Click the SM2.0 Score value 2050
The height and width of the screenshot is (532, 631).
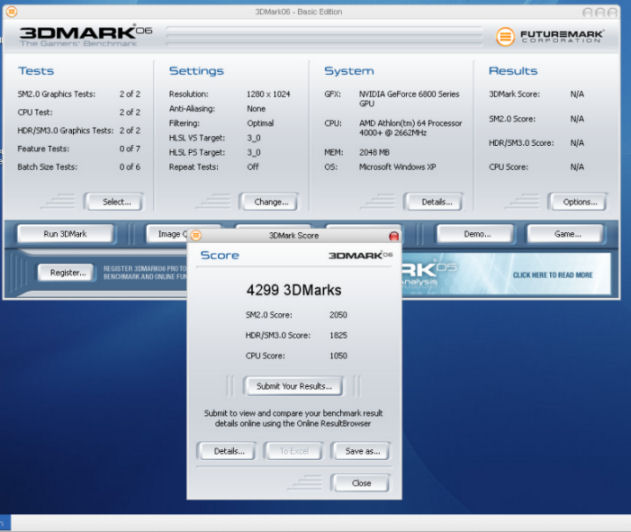point(338,315)
